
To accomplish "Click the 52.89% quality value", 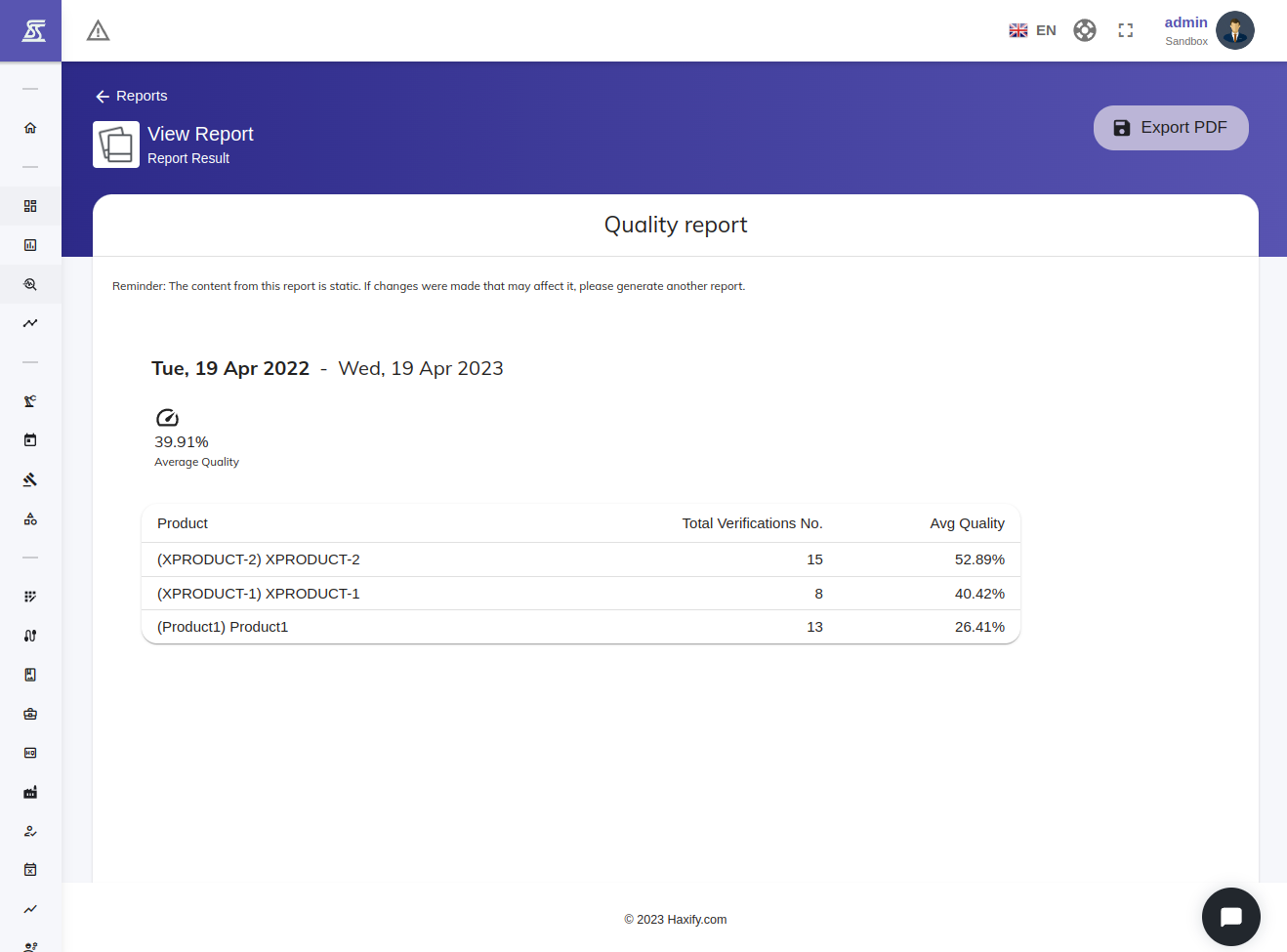I will coord(979,559).
